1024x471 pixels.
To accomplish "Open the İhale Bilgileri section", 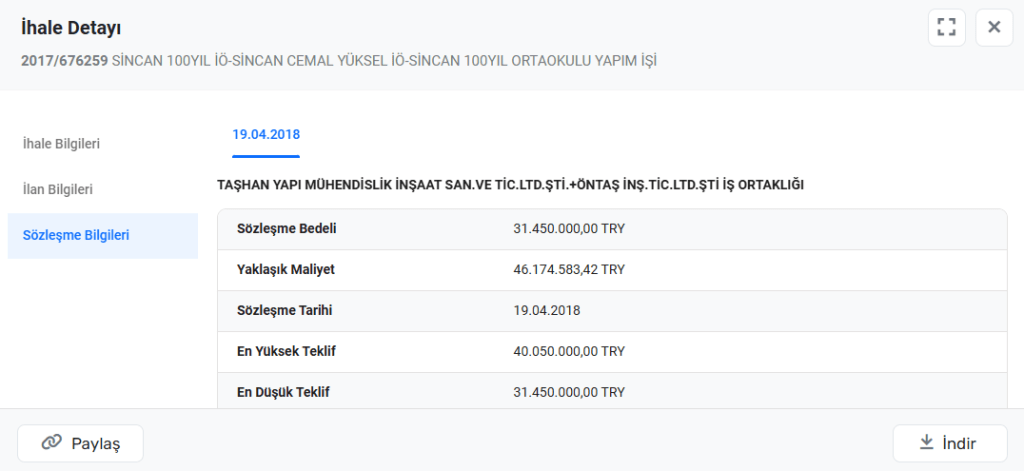I will (x=61, y=143).
